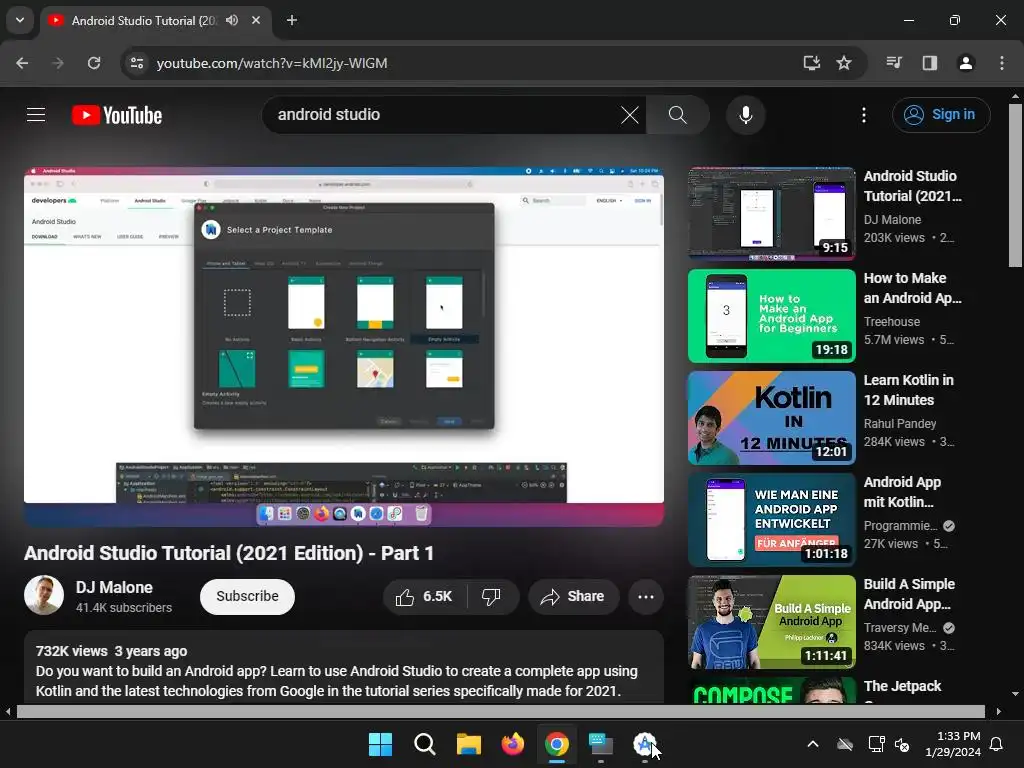1024x768 pixels.
Task: Show hidden system tray icons
Action: tap(812, 744)
